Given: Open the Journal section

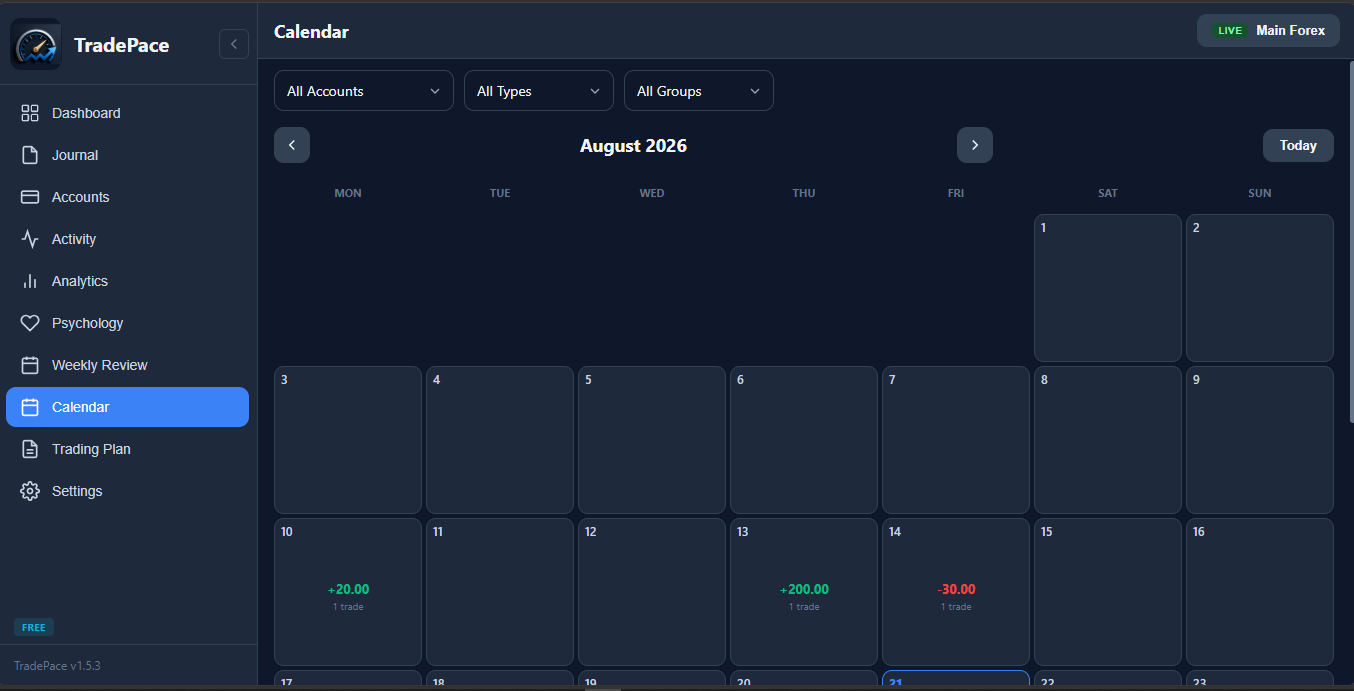Looking at the screenshot, I should pos(127,155).
